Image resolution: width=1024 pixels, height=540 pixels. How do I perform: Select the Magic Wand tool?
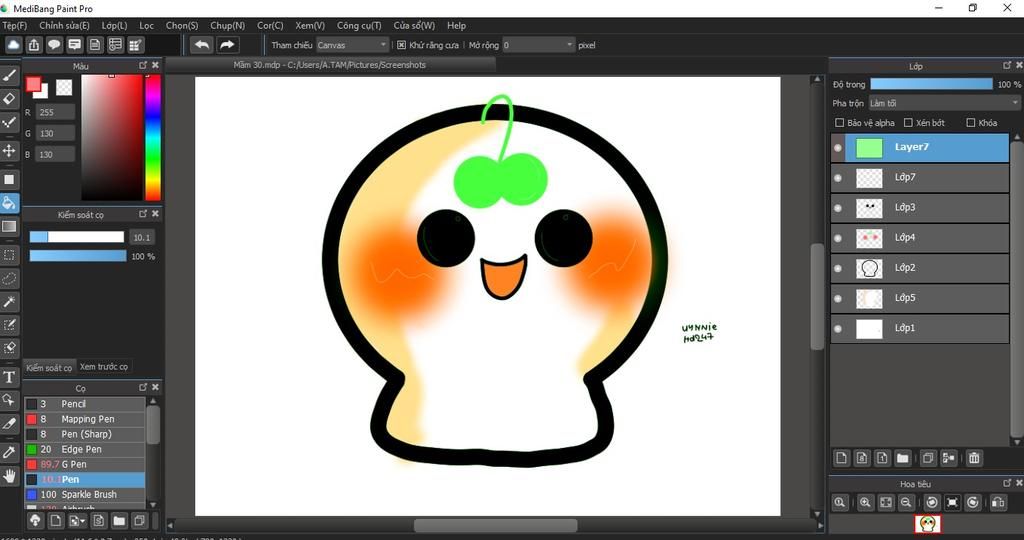(x=9, y=302)
